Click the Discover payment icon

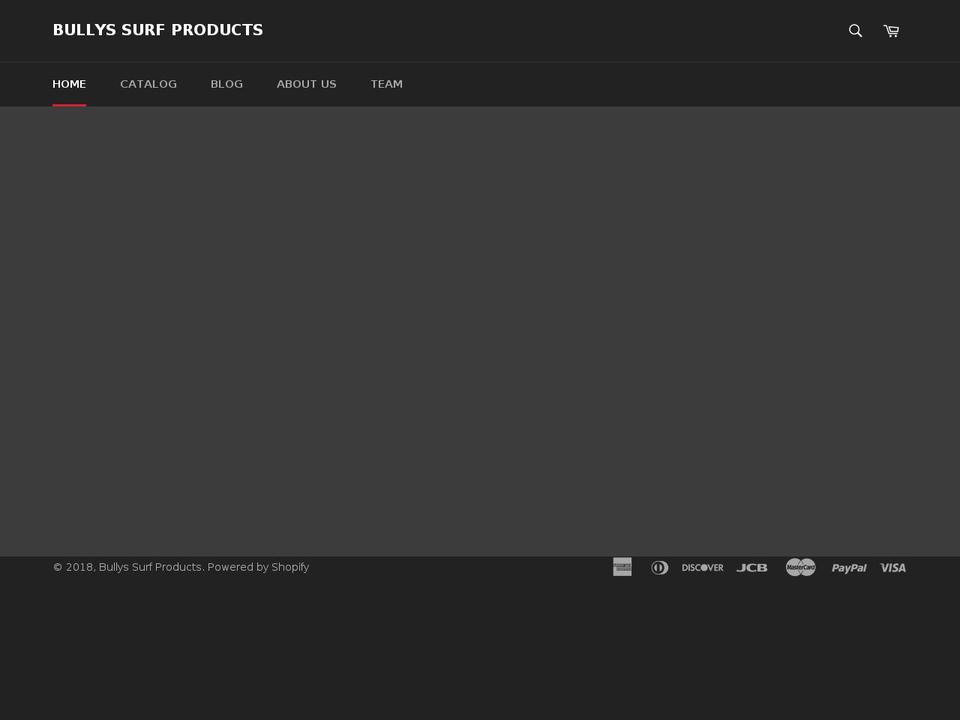702,568
